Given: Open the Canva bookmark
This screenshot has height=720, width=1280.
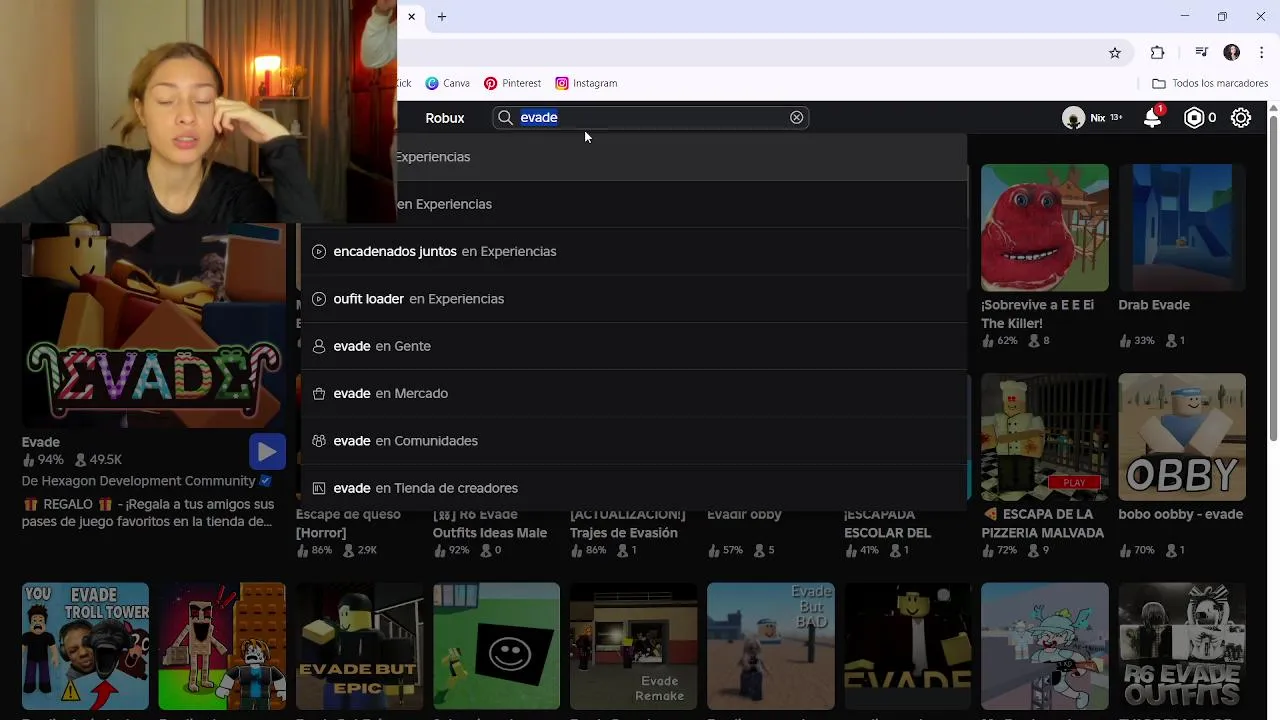Looking at the screenshot, I should 447,83.
